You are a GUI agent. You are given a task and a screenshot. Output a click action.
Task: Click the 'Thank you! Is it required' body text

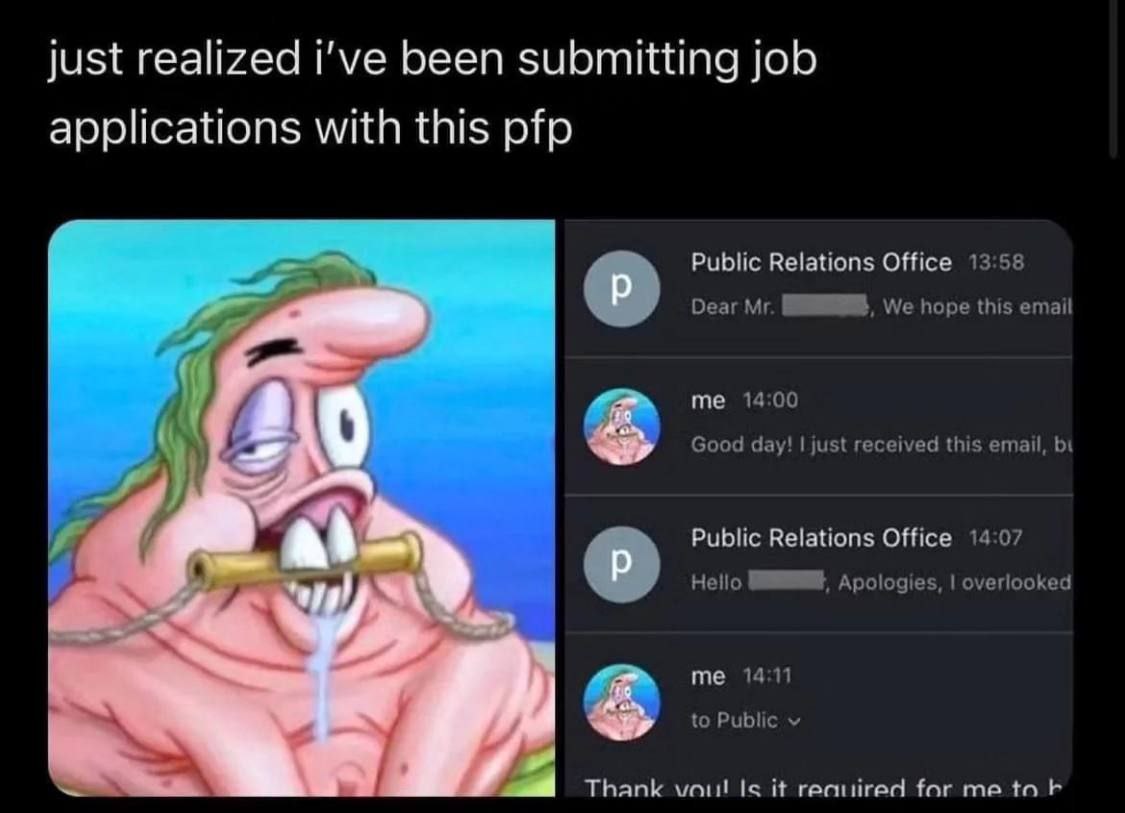822,788
